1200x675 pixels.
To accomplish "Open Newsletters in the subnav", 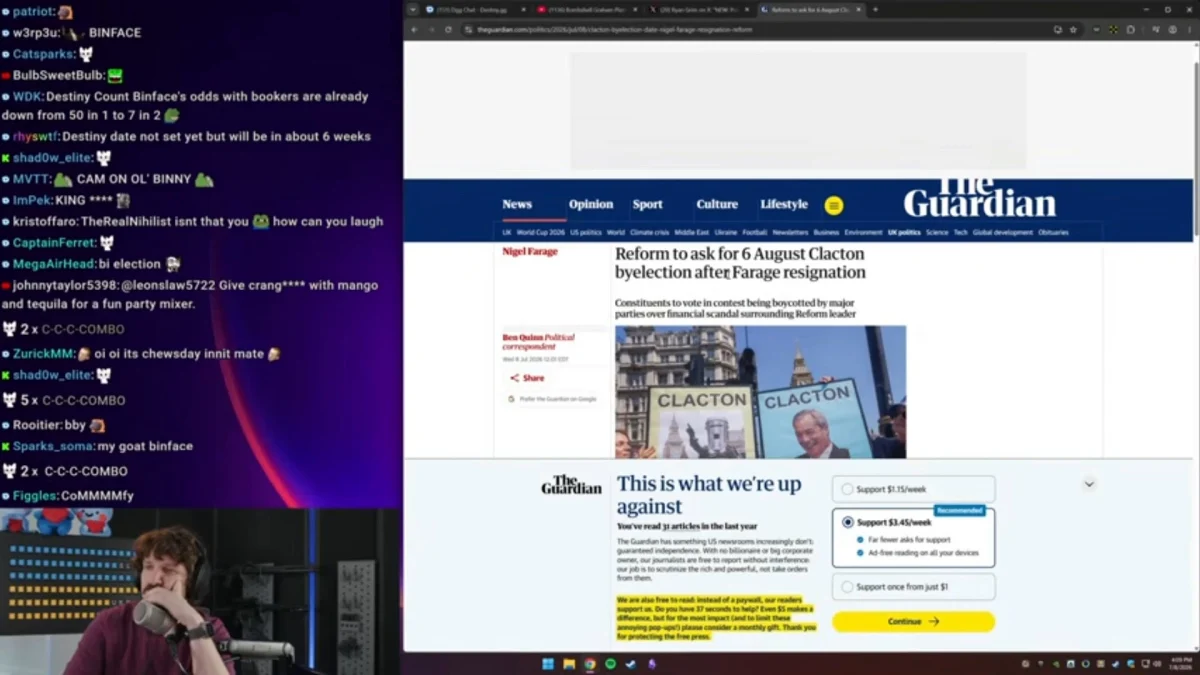I will (x=790, y=232).
